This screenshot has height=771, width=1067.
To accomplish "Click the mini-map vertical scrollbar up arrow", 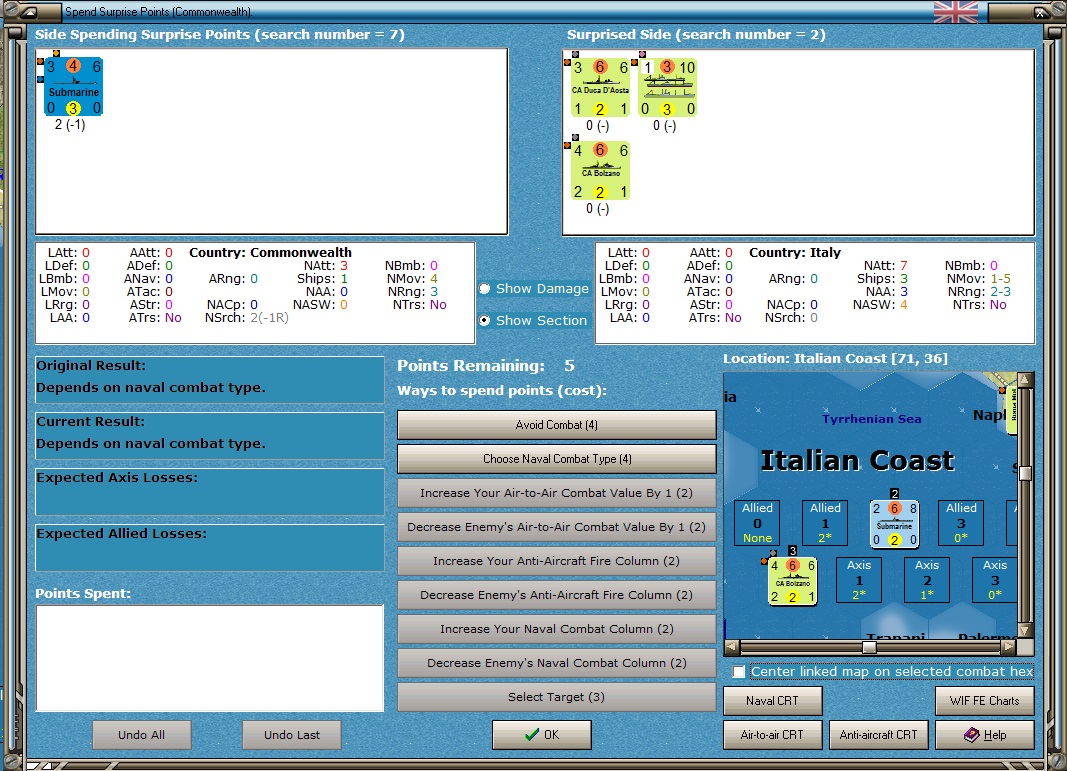I will tap(1025, 380).
